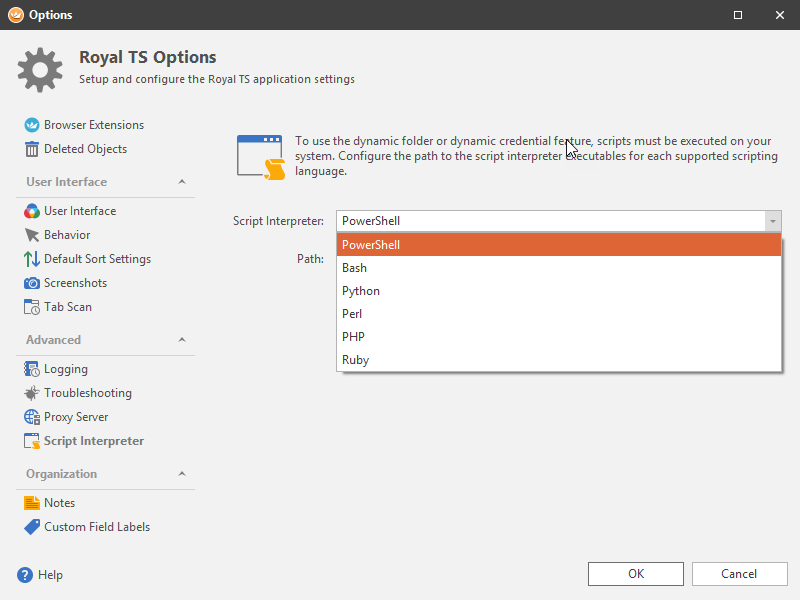Click the Proxy Server globe icon
The height and width of the screenshot is (600, 800).
pyautogui.click(x=32, y=417)
